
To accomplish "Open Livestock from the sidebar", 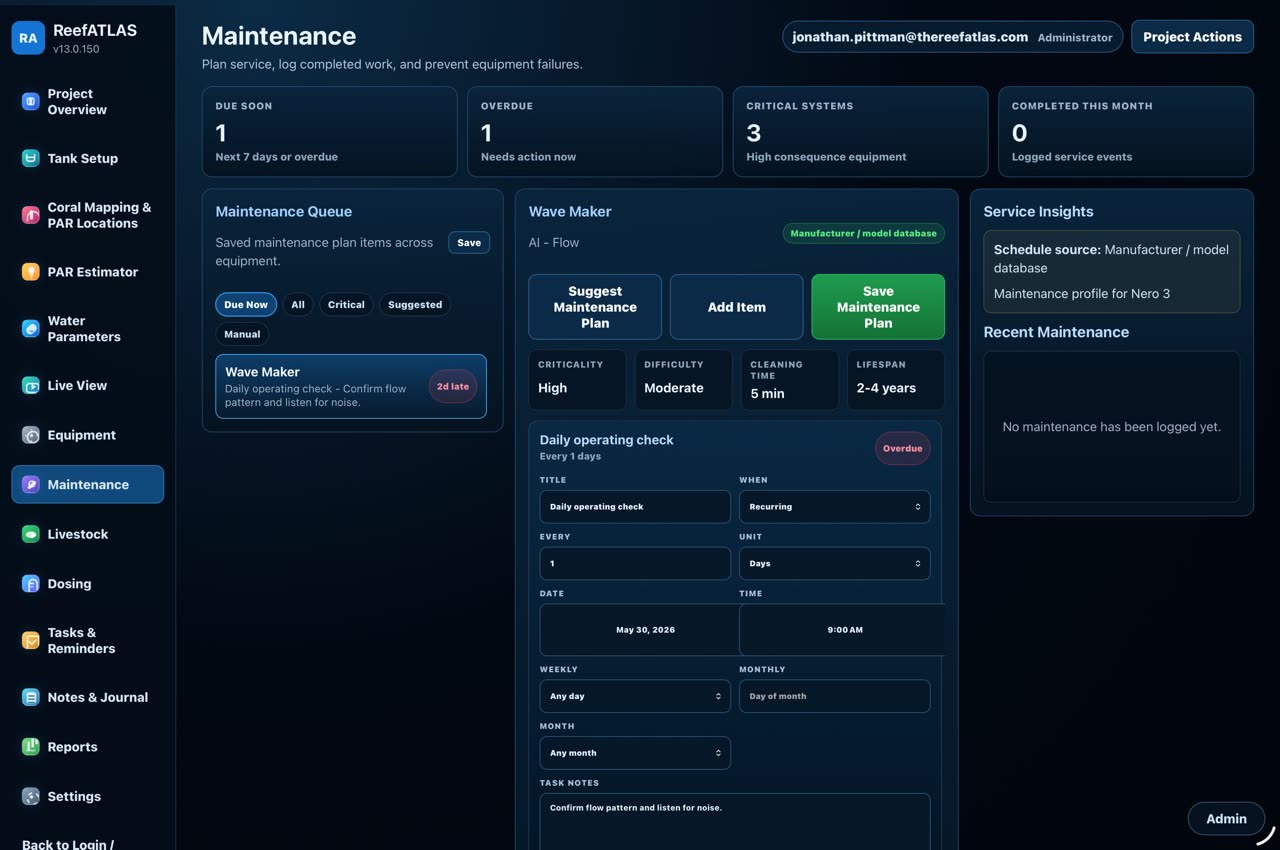I will point(88,534).
